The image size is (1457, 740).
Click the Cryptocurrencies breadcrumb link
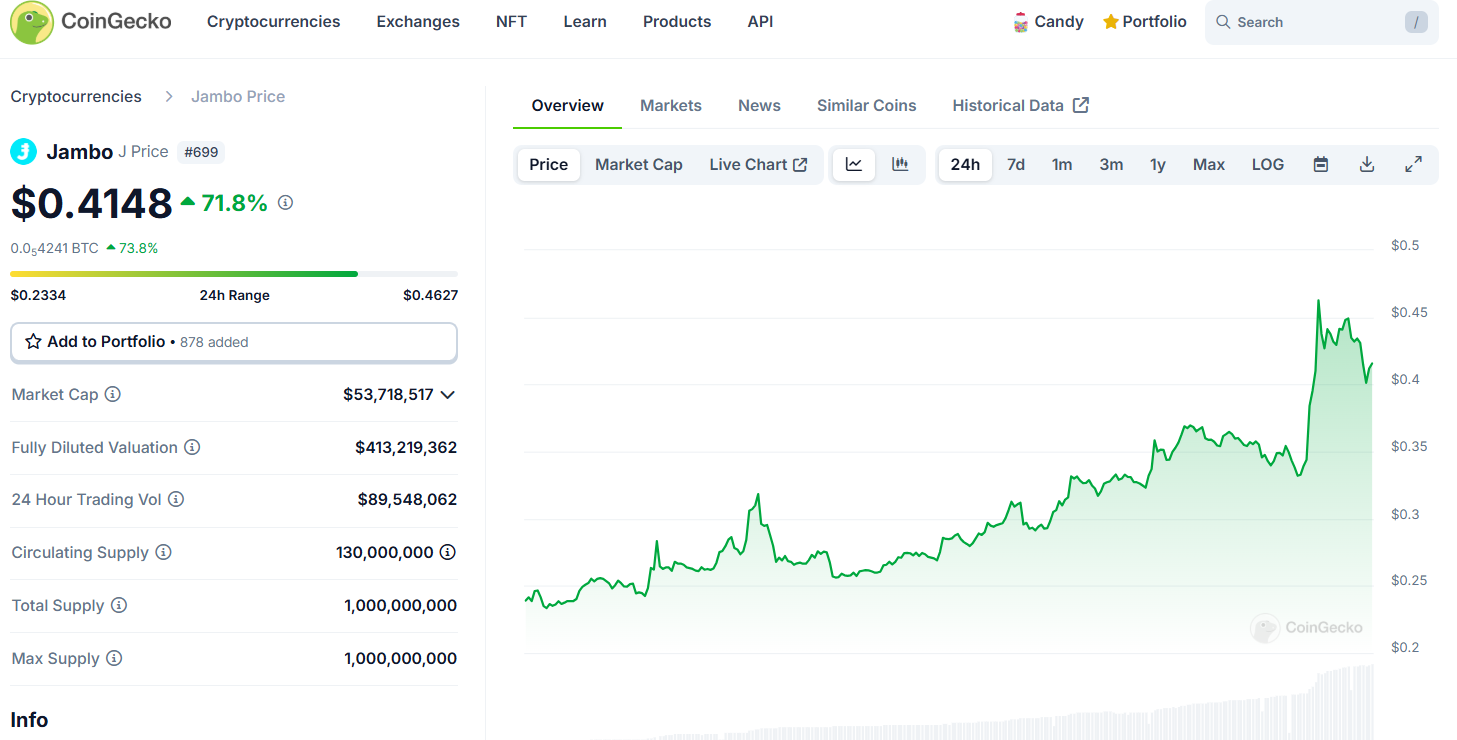click(x=76, y=97)
